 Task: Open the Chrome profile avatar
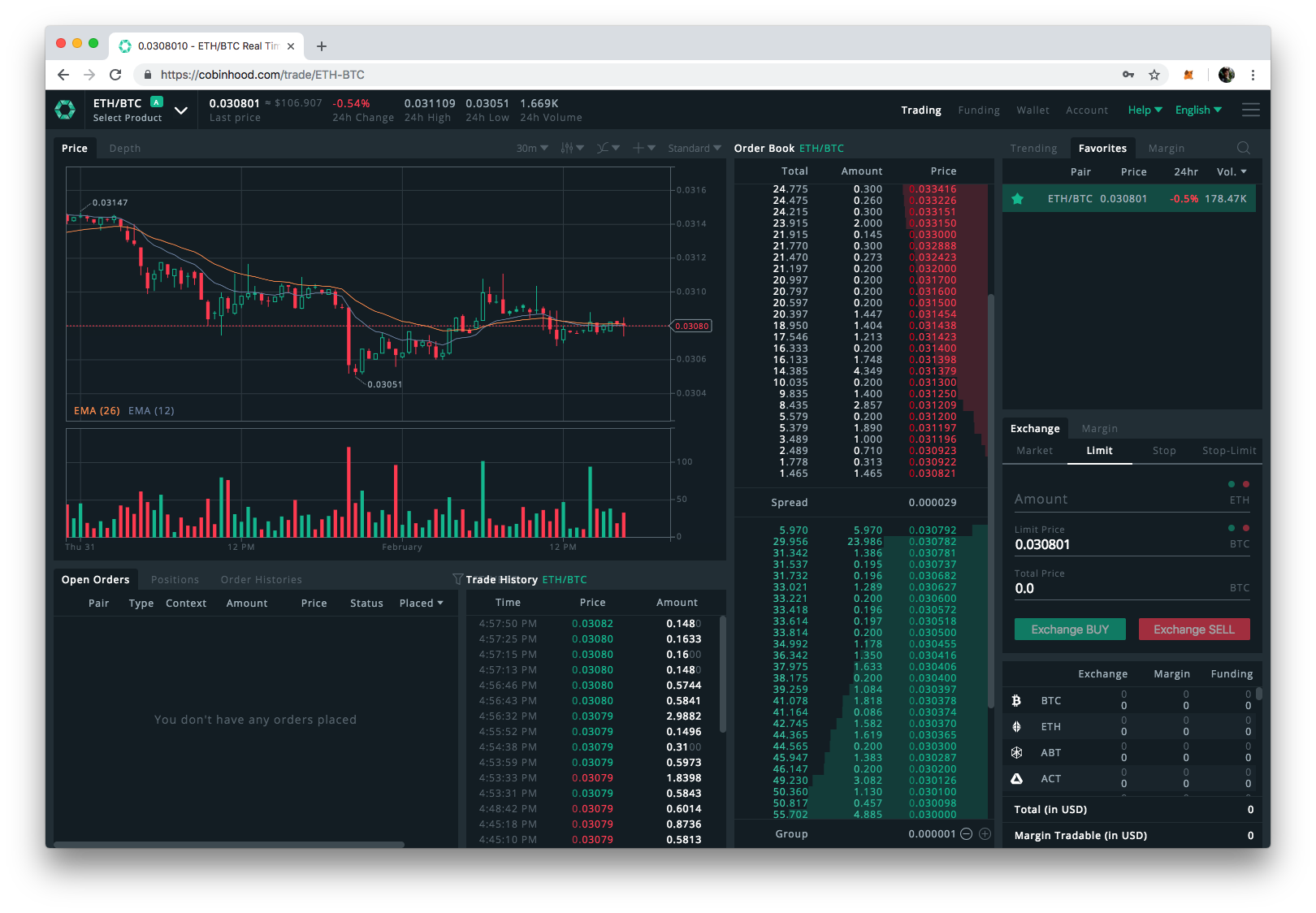(1227, 75)
